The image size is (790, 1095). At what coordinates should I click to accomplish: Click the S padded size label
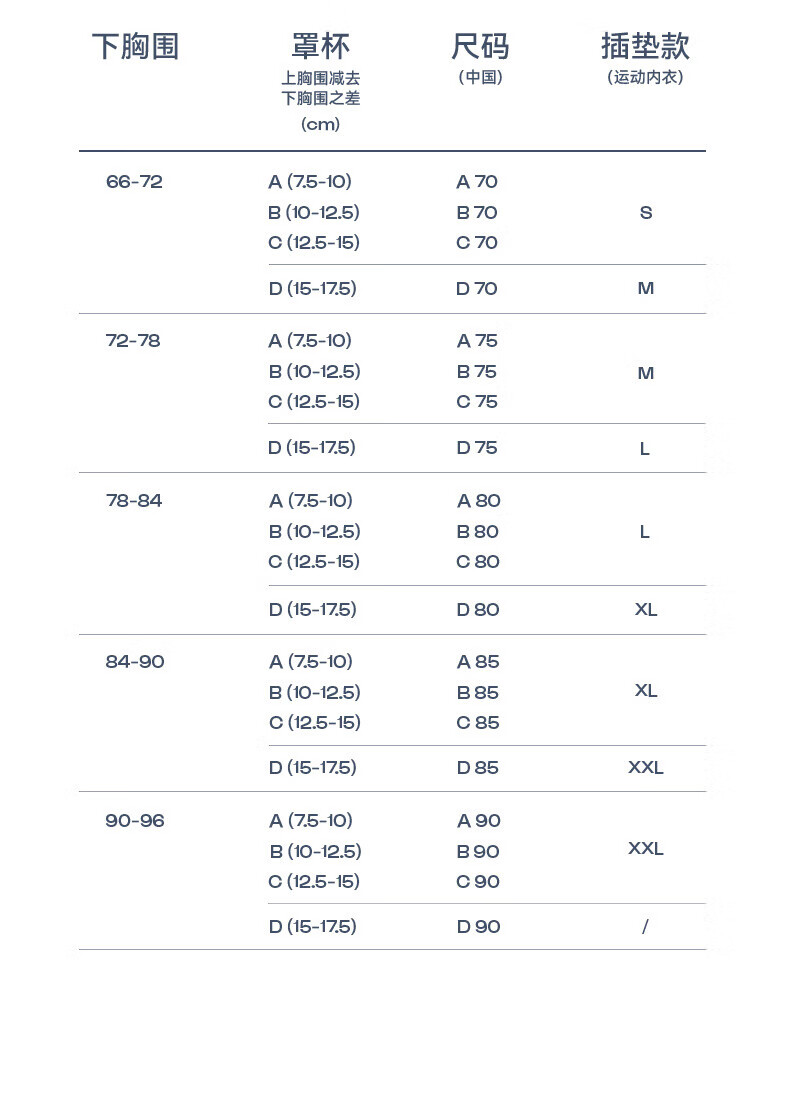tap(646, 213)
